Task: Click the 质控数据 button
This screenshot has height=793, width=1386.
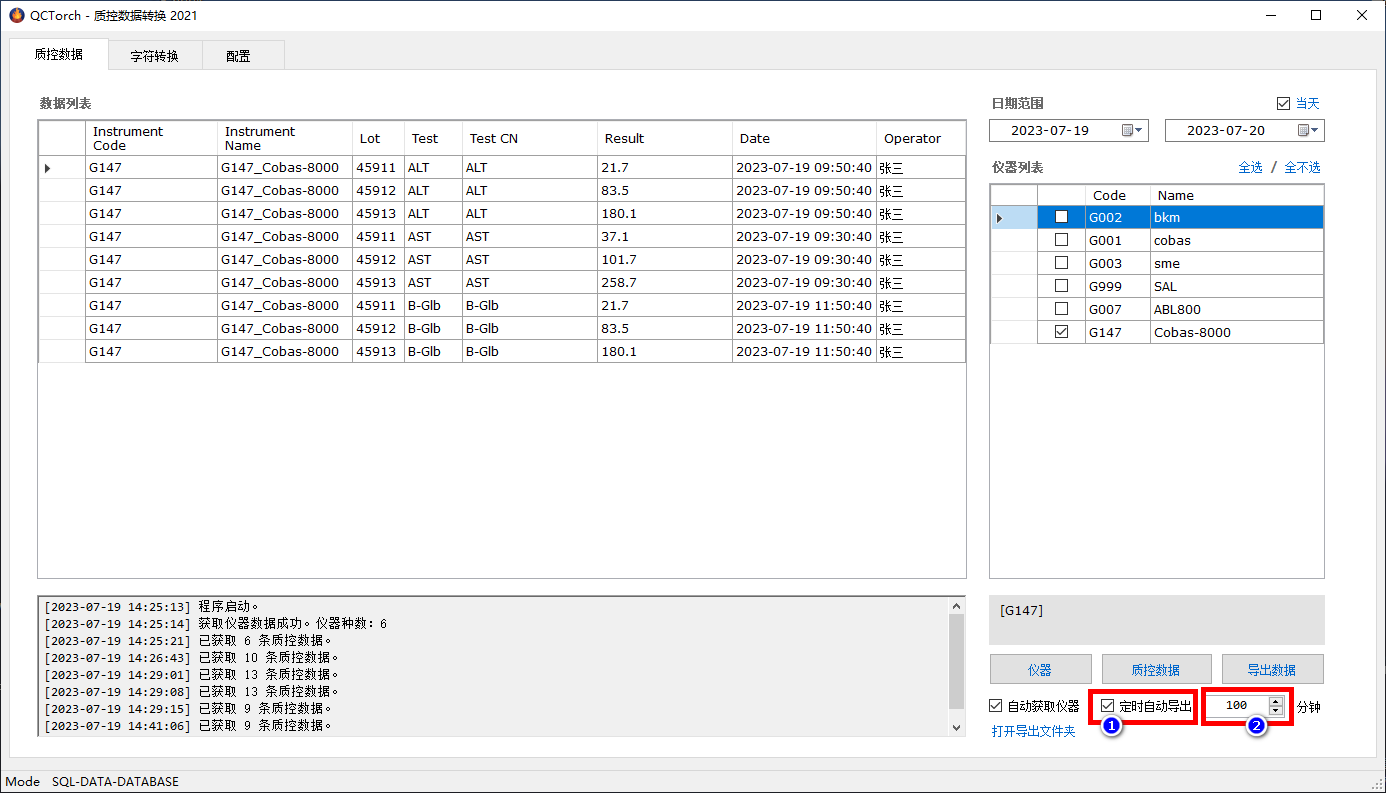Action: (1155, 670)
